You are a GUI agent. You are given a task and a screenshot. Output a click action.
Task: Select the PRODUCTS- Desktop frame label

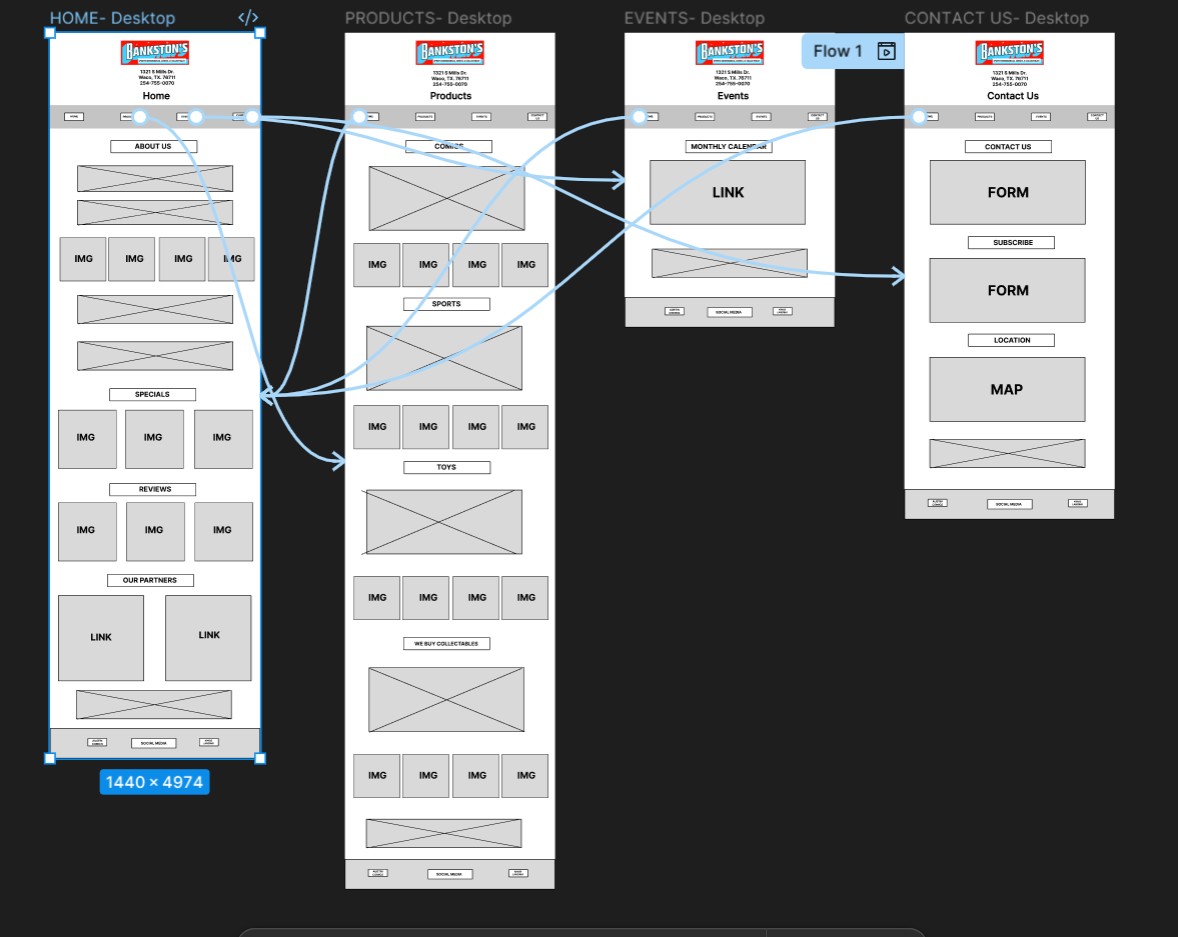(428, 18)
